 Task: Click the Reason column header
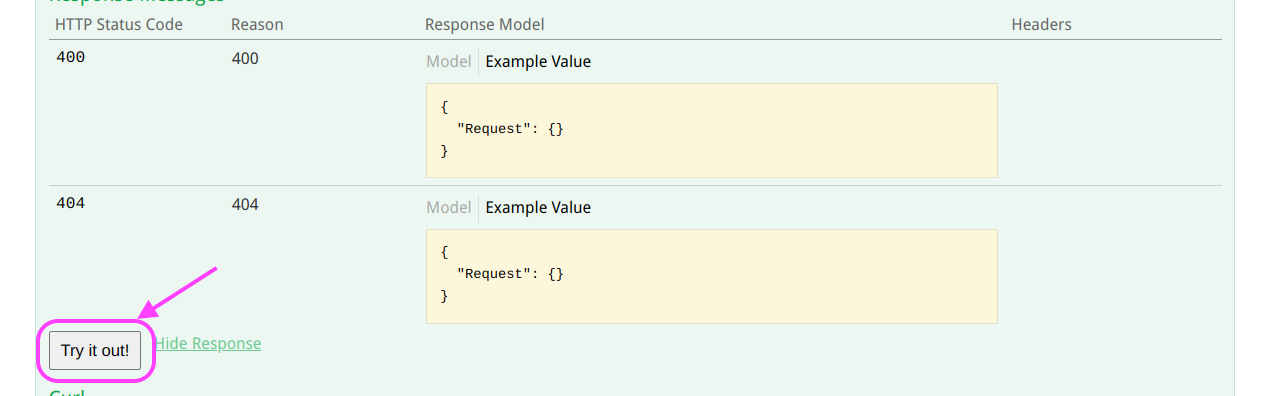coord(257,24)
